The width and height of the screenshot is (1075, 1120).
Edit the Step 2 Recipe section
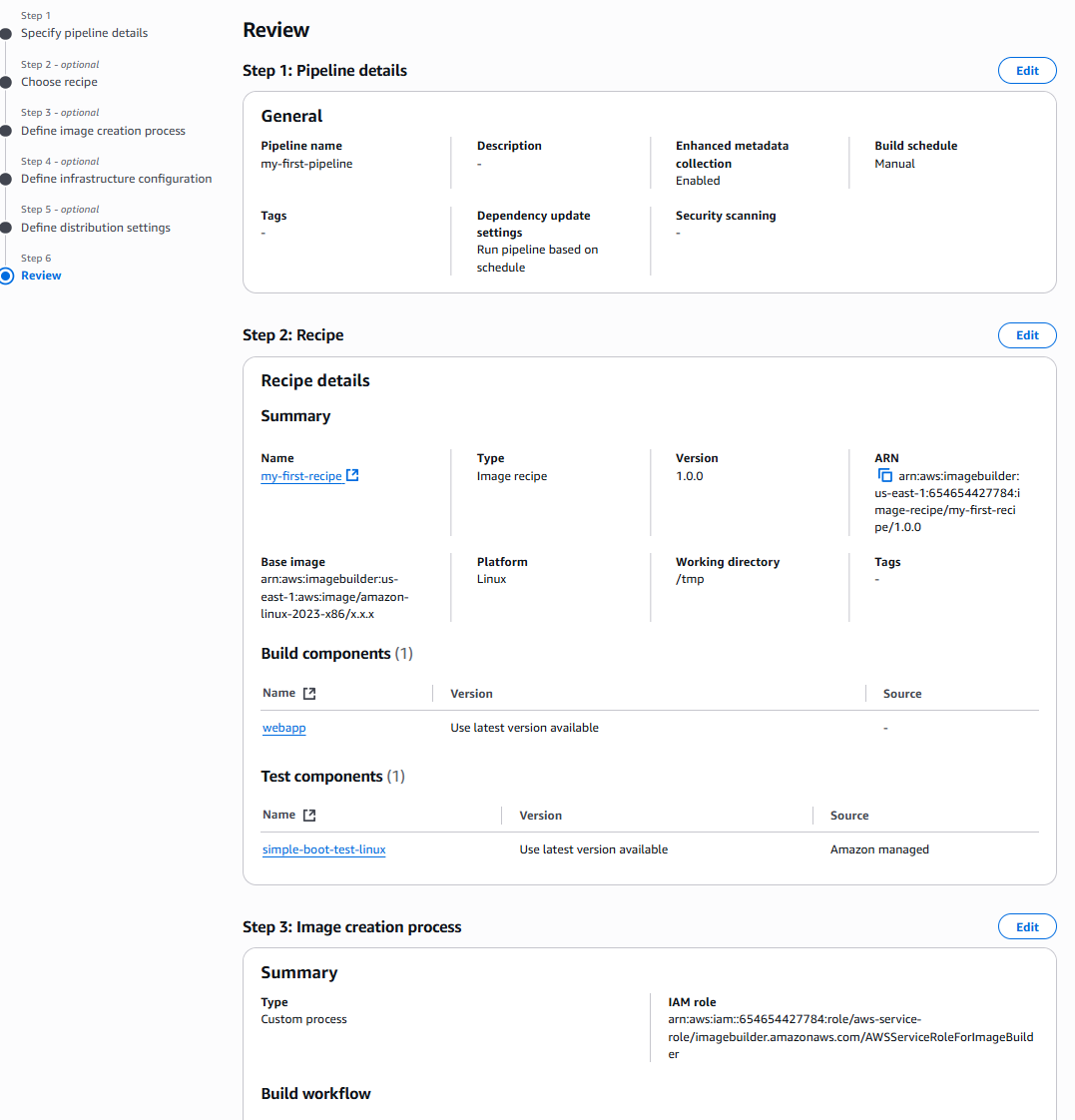pyautogui.click(x=1026, y=335)
